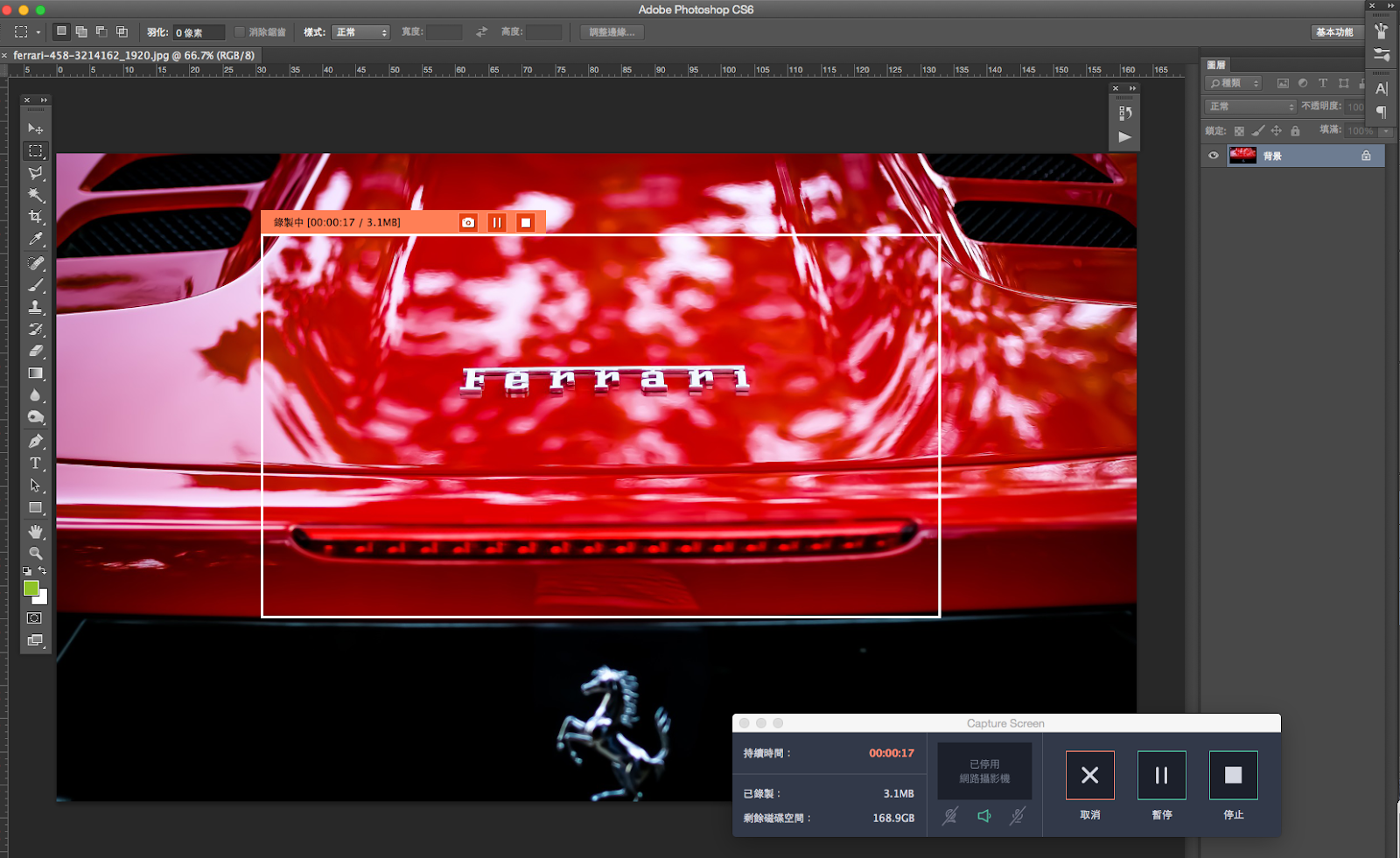The image size is (1400, 858).
Task: Open the layer filter 種類 dropdown
Action: coord(1234,83)
